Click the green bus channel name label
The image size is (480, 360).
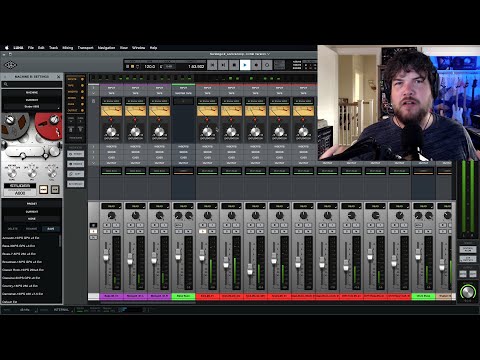pyautogui.click(x=183, y=296)
